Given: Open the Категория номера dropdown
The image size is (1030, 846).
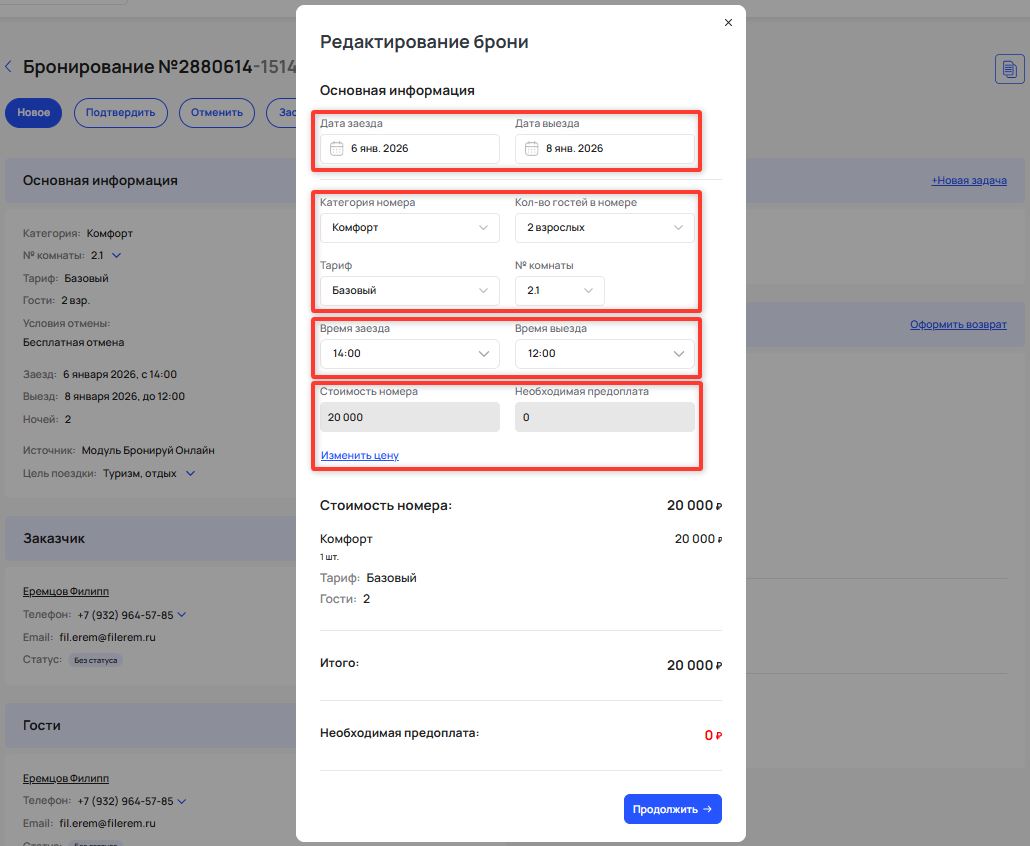Looking at the screenshot, I should pos(409,228).
